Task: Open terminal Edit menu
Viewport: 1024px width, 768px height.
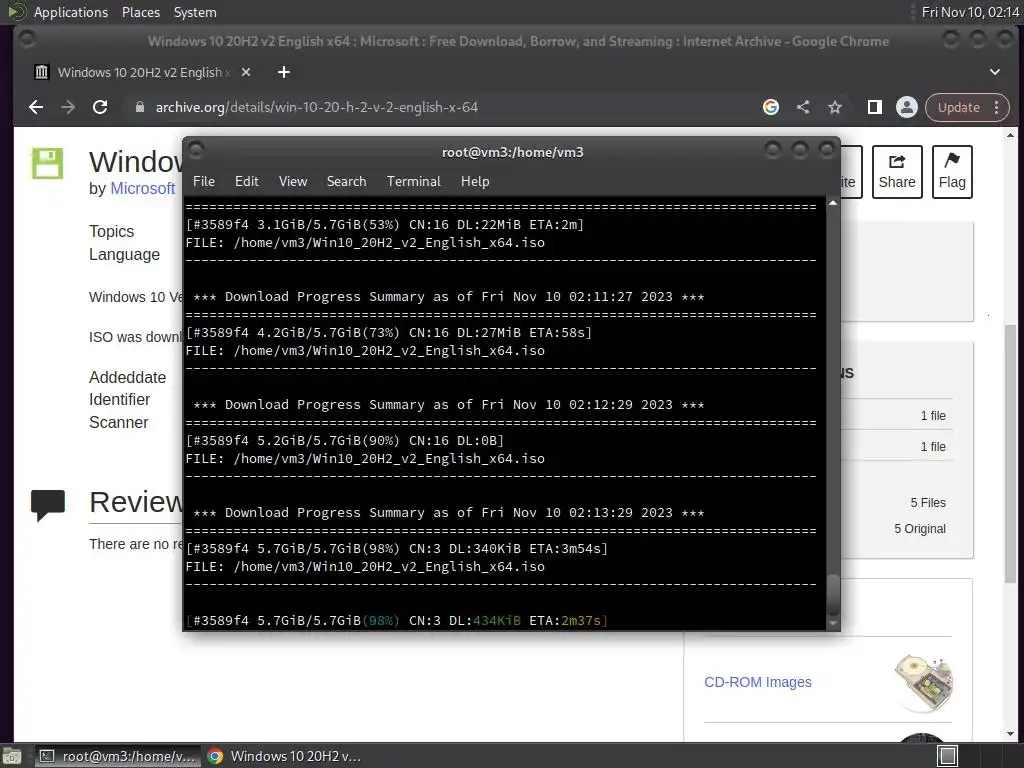Action: coord(246,182)
